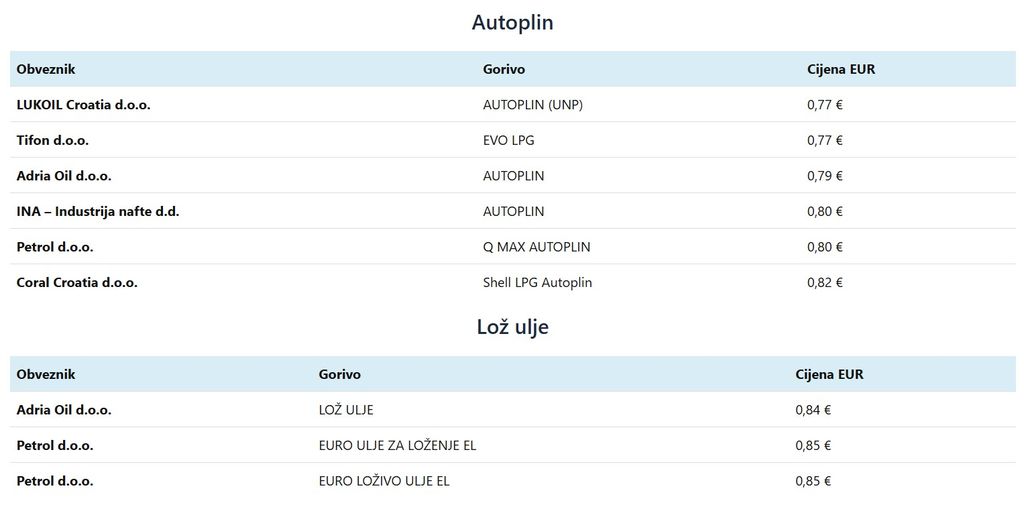This screenshot has width=1024, height=507.
Task: Click the Q MAX AUTOPLIN fuel cell
Action: 537,246
